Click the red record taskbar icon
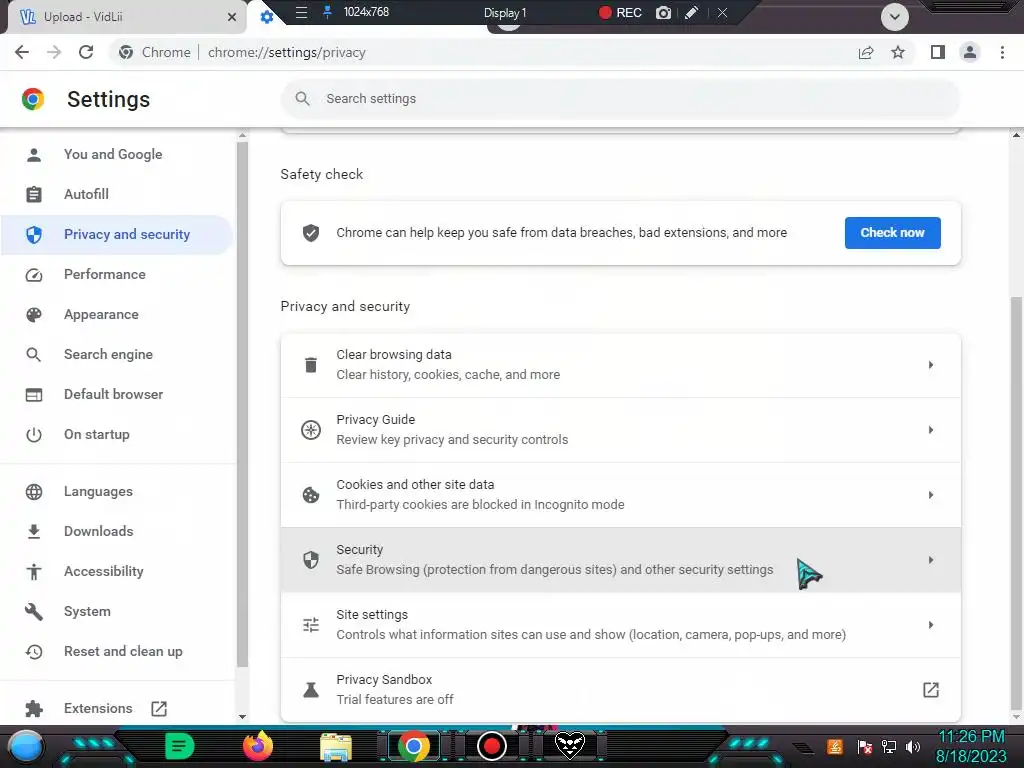1024x768 pixels. [x=492, y=746]
